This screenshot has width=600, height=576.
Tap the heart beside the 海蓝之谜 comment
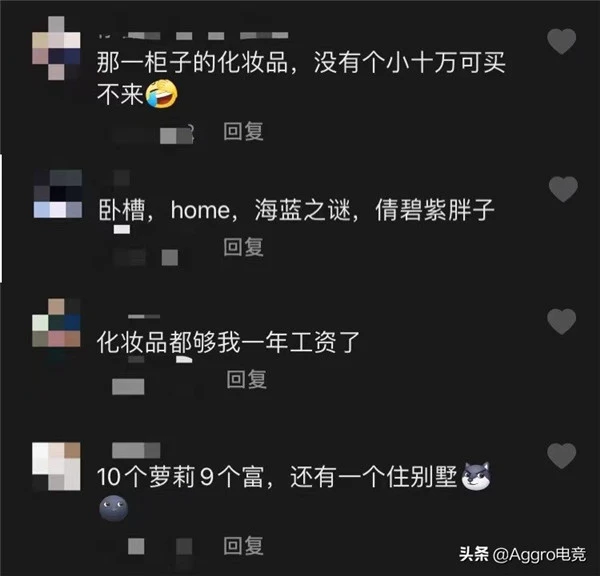563,189
